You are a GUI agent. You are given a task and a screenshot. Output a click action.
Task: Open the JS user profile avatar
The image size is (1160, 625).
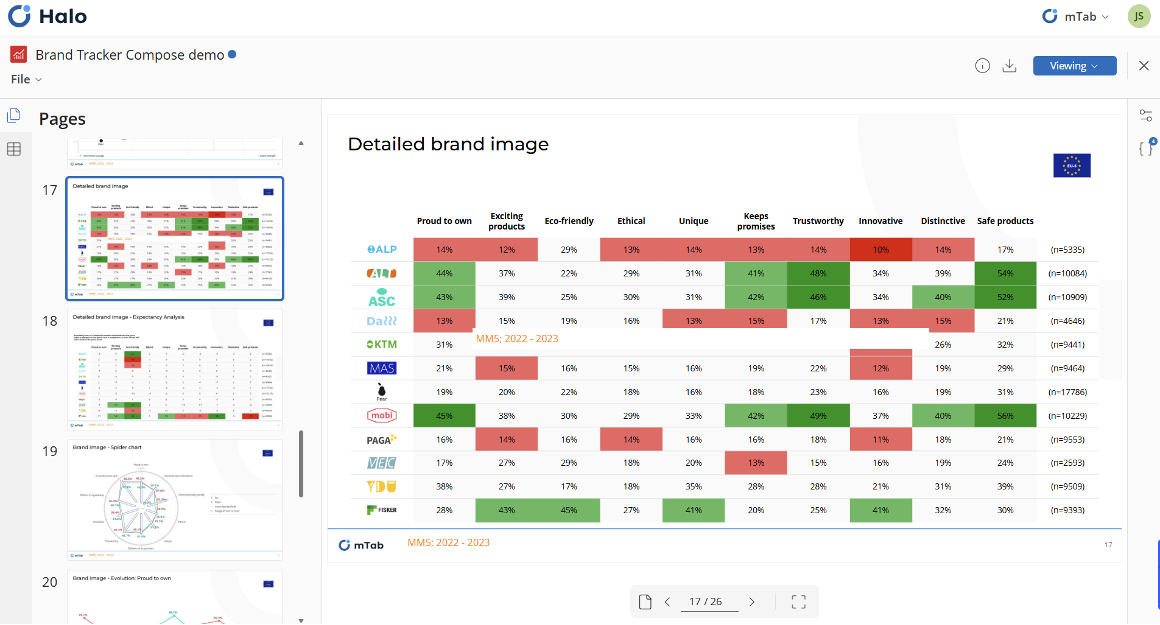[1139, 16]
